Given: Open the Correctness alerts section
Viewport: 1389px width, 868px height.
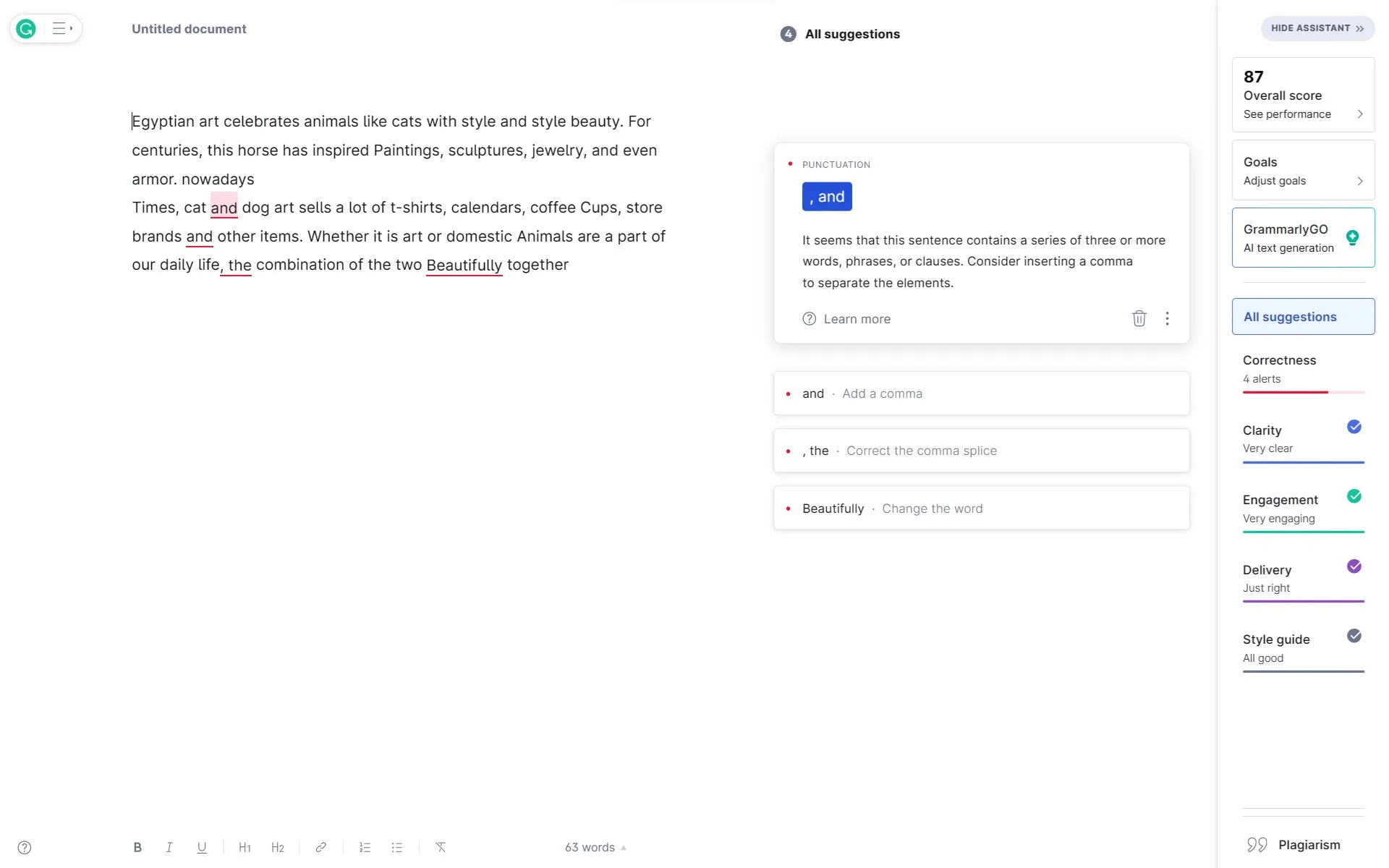Looking at the screenshot, I should (x=1303, y=368).
